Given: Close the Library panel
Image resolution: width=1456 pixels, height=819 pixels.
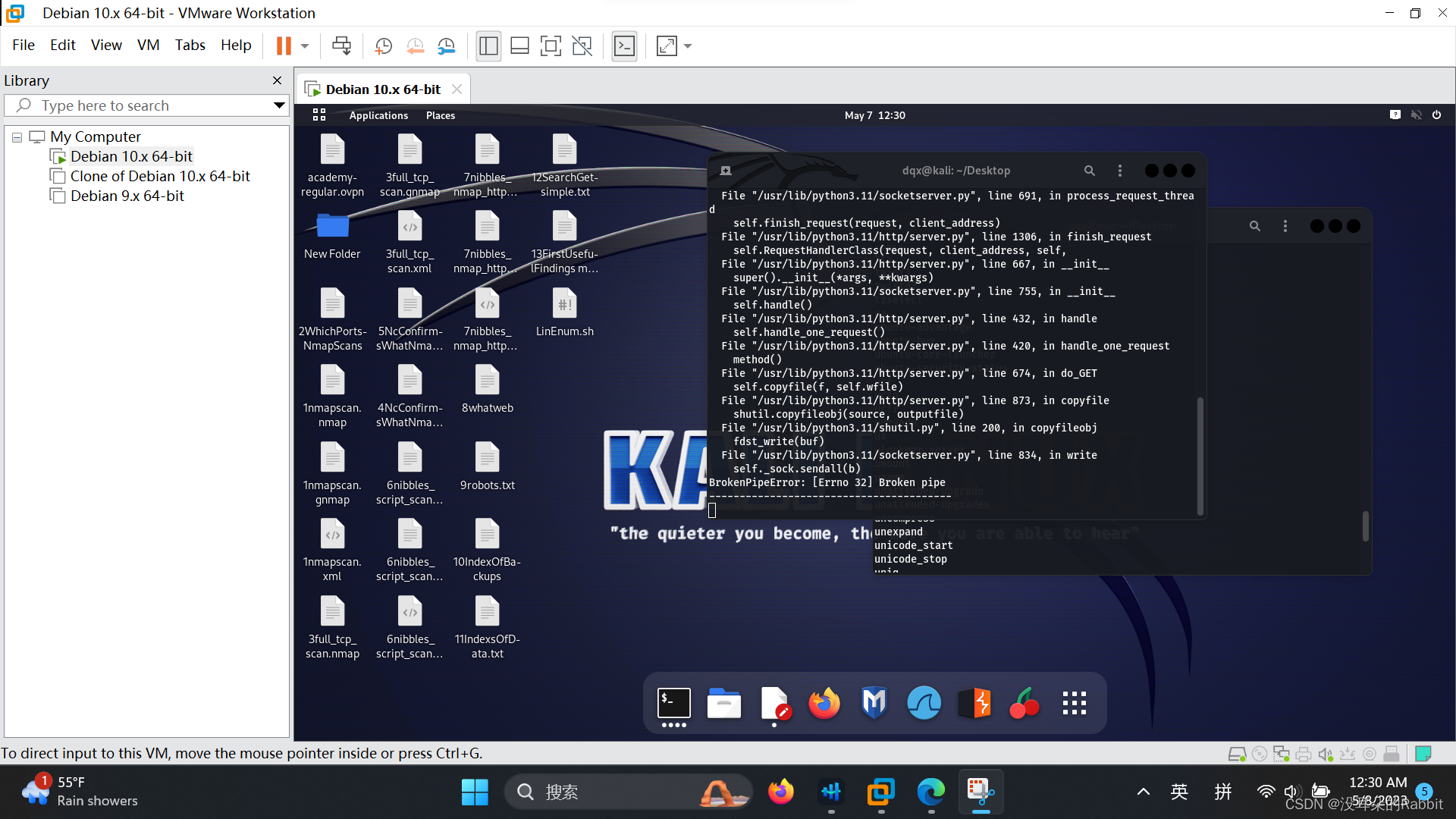Looking at the screenshot, I should coord(278,80).
